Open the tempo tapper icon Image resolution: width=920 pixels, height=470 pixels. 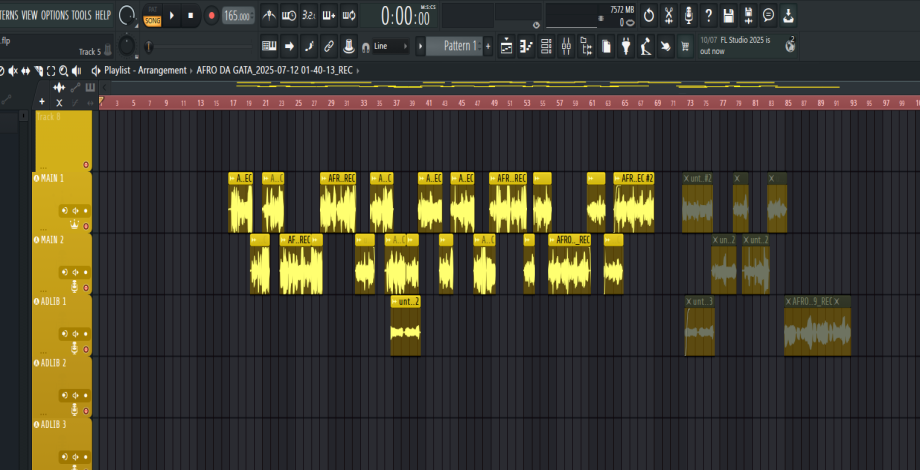(646, 46)
